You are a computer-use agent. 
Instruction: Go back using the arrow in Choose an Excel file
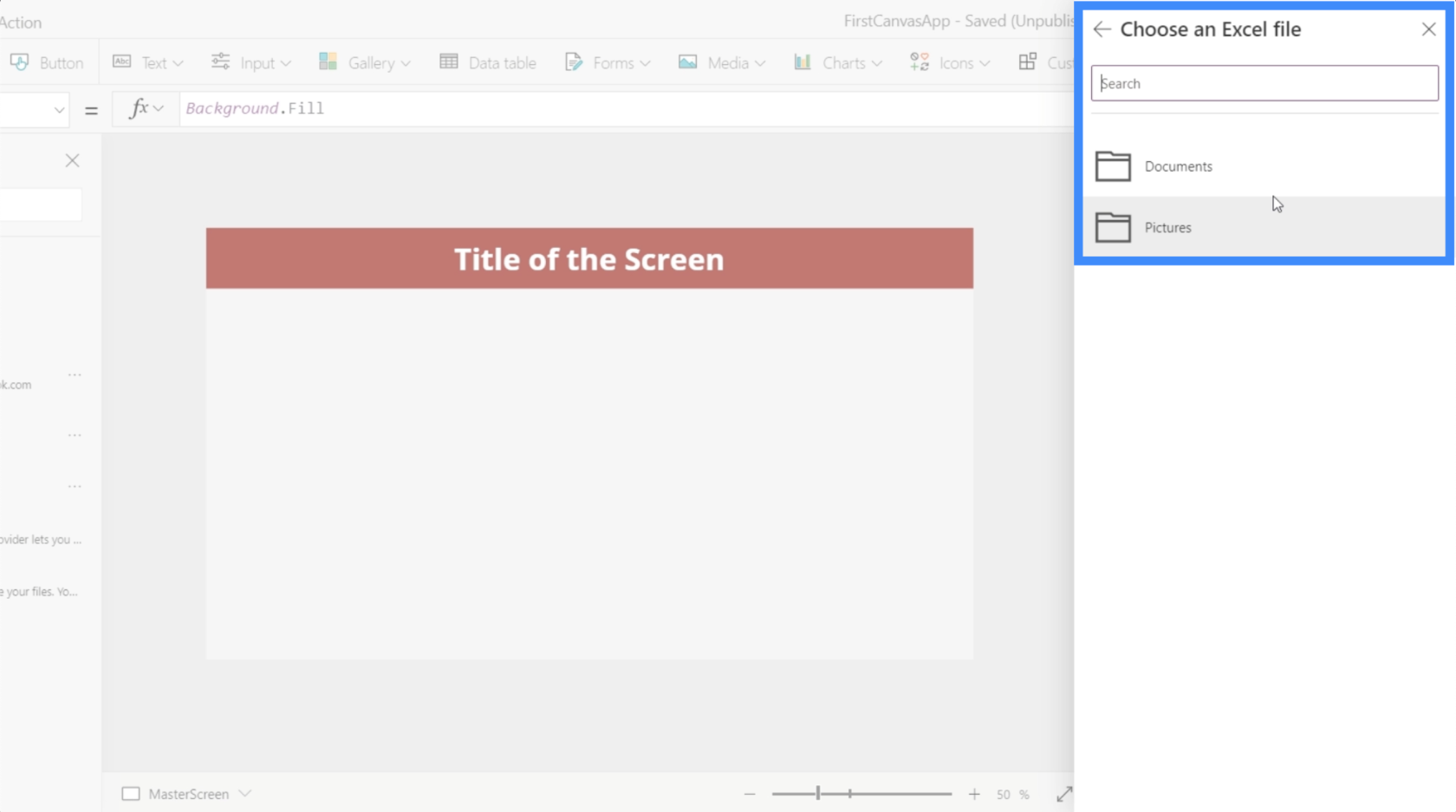(x=1102, y=29)
